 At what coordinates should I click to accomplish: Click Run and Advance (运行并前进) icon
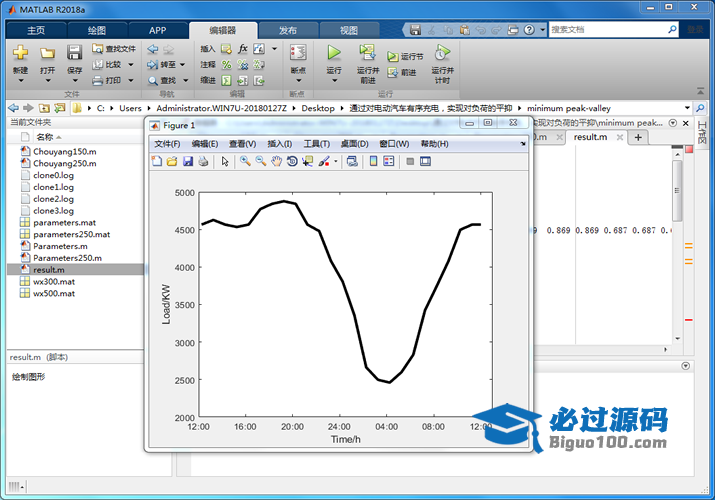(x=368, y=52)
